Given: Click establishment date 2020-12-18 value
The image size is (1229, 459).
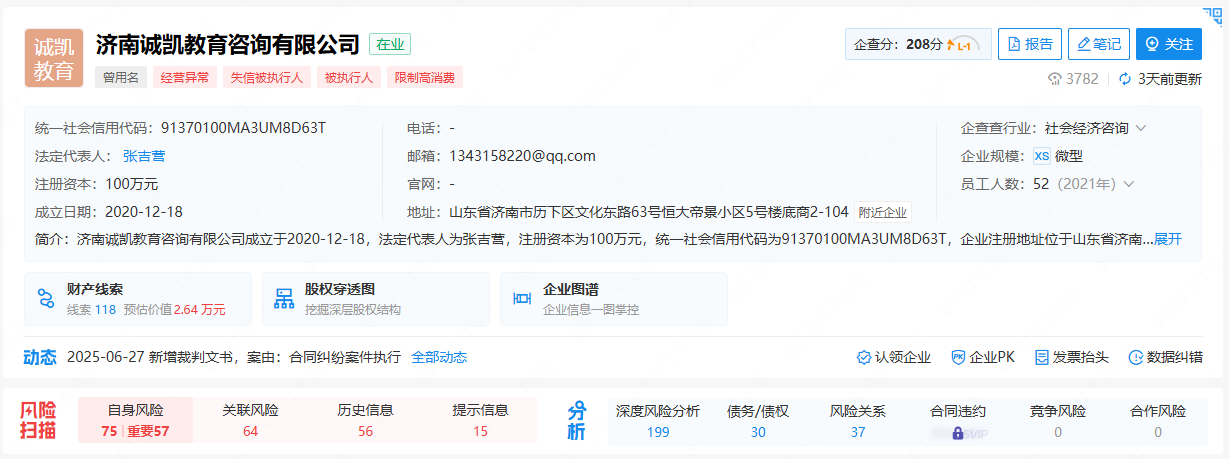Looking at the screenshot, I should tap(144, 212).
